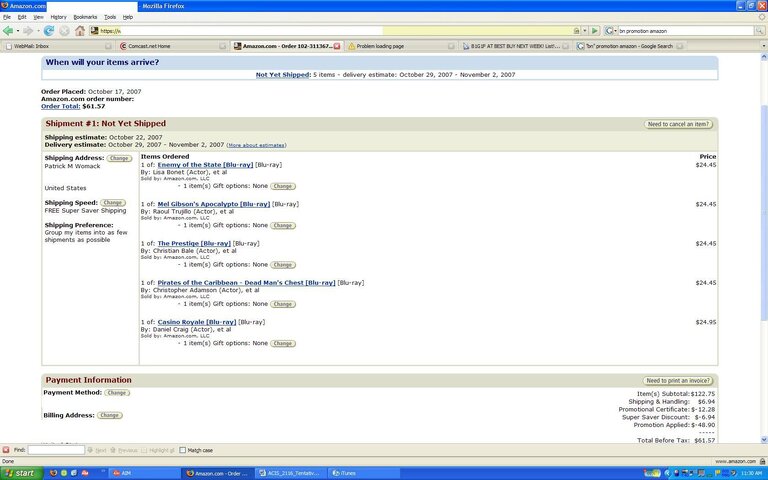Open the search engine selector dropdown
The width and height of the screenshot is (768, 480).
coord(610,31)
